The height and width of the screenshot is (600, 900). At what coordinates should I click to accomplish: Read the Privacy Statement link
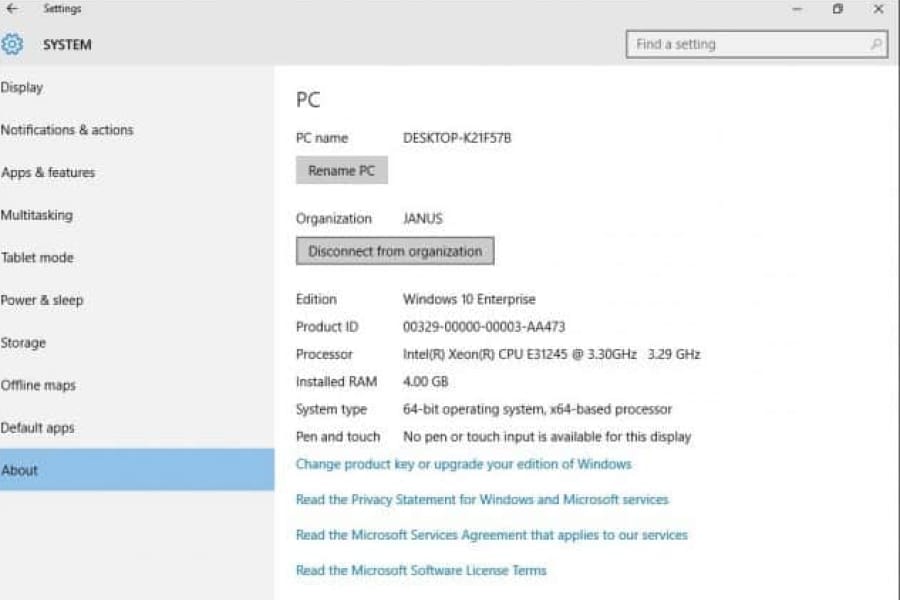[x=482, y=500]
